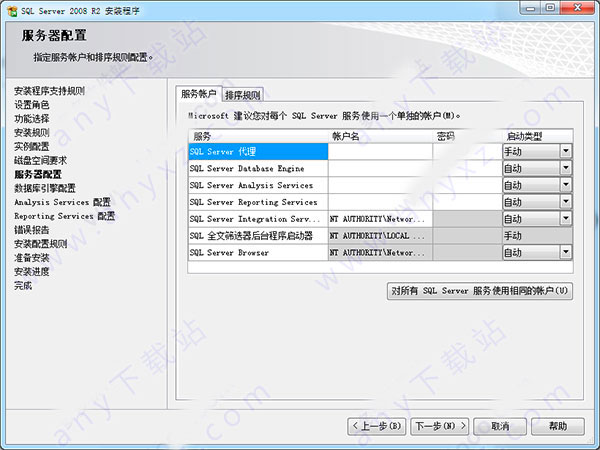Image resolution: width=600 pixels, height=450 pixels.
Task: Click 错误报告 step in sidebar
Action: pos(32,230)
